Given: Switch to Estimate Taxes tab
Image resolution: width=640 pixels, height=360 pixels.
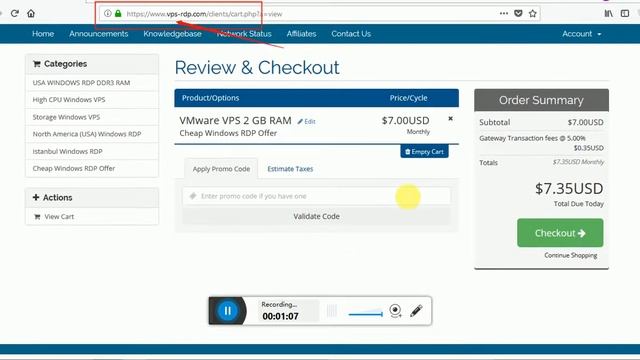Looking at the screenshot, I should pyautogui.click(x=290, y=169).
